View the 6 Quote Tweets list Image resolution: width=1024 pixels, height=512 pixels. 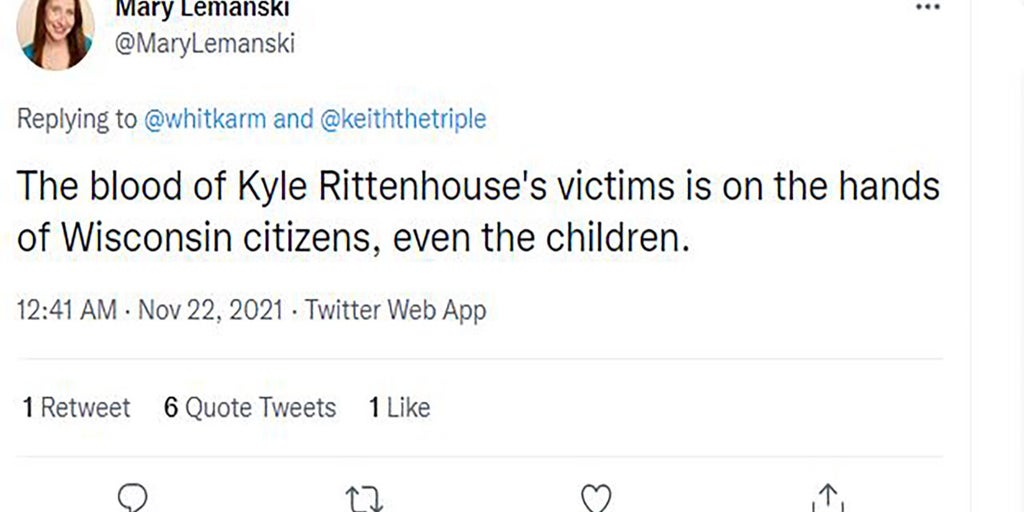click(250, 407)
